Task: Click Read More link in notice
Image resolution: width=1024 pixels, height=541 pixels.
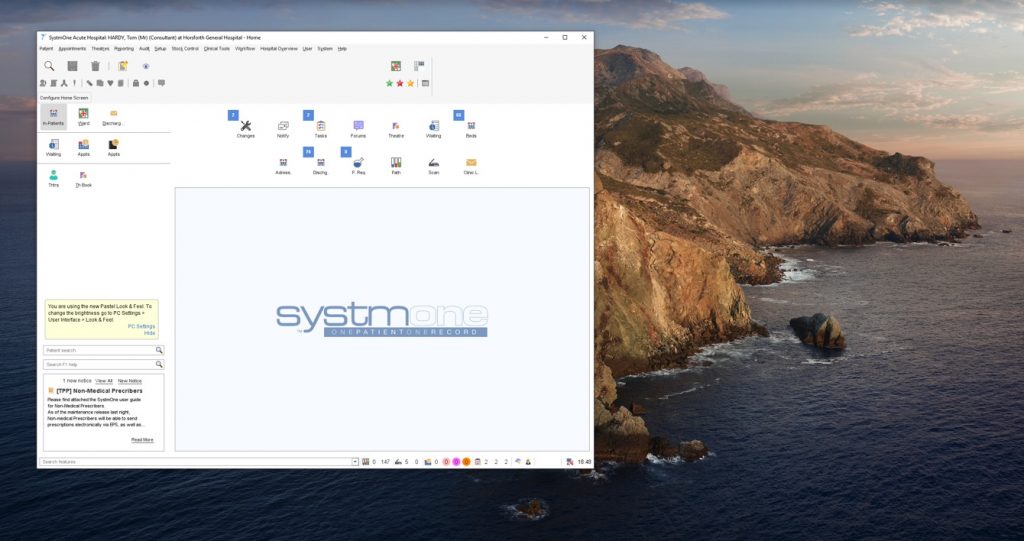Action: pyautogui.click(x=142, y=440)
